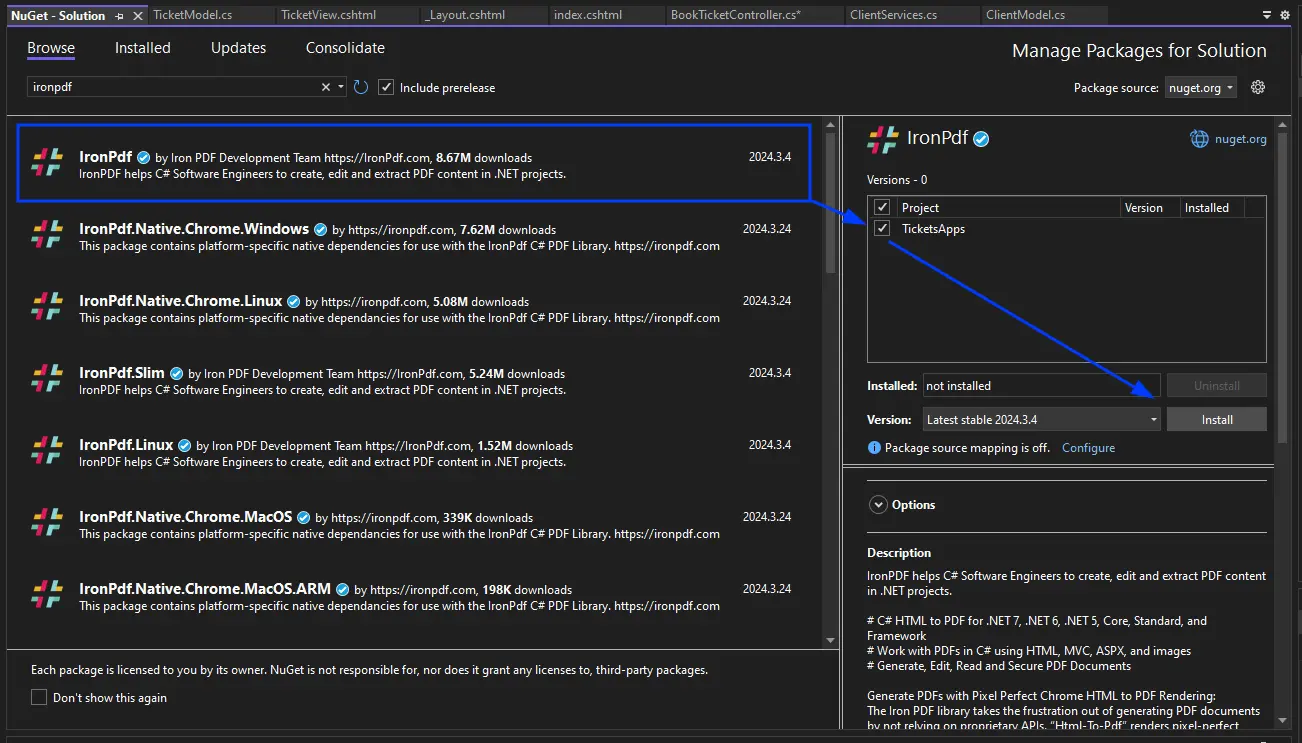The width and height of the screenshot is (1302, 743).
Task: Click the IronPdf.Linux package logo
Action: 47,451
